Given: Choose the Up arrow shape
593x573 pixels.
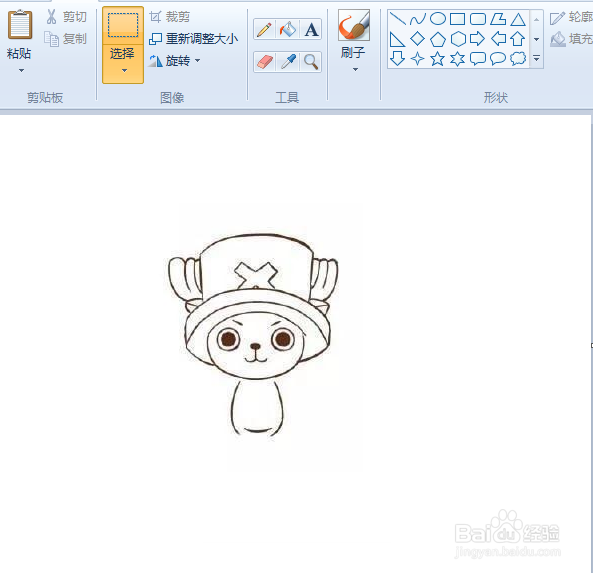Looking at the screenshot, I should [x=518, y=39].
